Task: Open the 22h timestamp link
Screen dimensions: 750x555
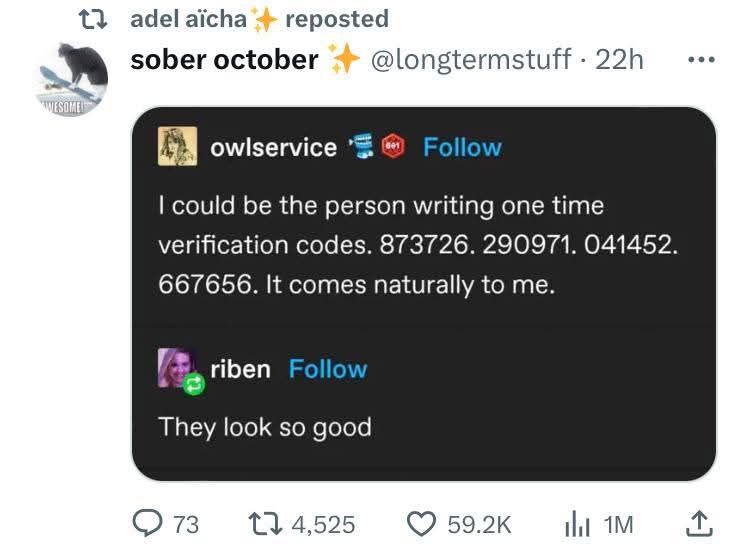Action: [619, 59]
